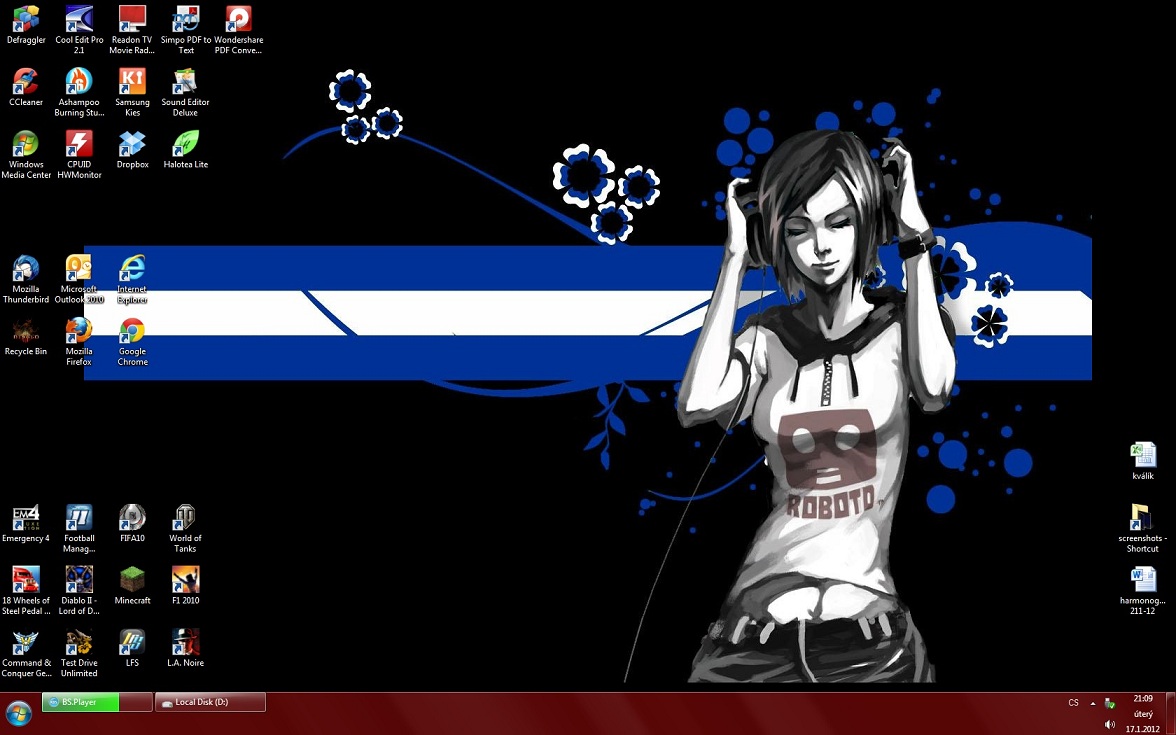Click the Recycle Bin icon
Screen dimensions: 1176x735
click(26, 332)
